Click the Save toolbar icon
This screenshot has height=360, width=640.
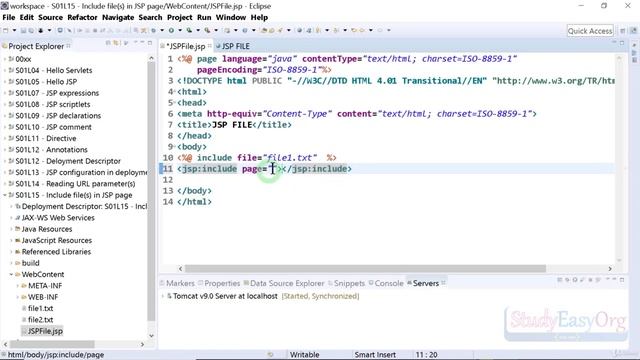click(x=23, y=30)
